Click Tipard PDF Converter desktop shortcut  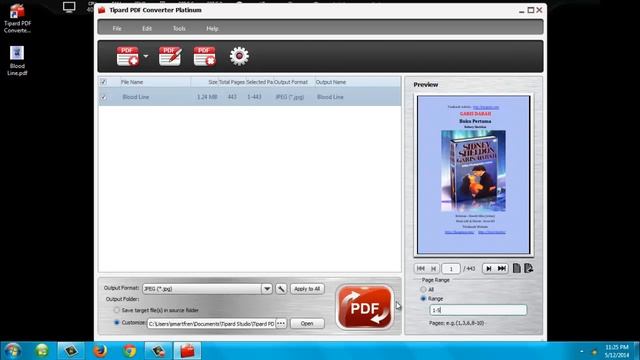[17, 18]
